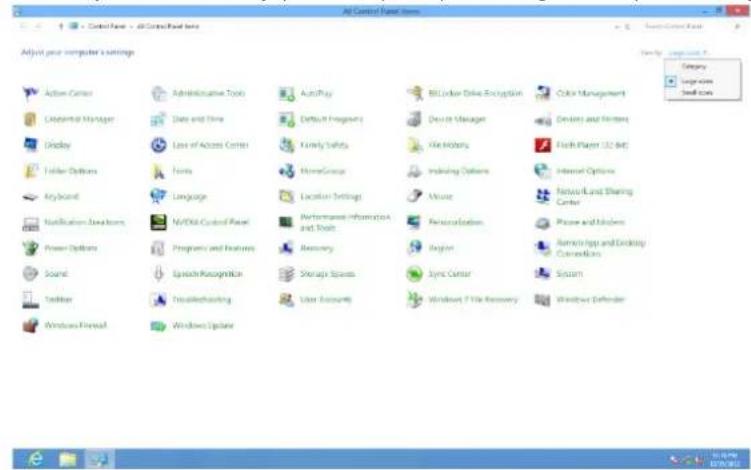Open Region settings
This screenshot has height=470, width=751.
tap(430, 248)
